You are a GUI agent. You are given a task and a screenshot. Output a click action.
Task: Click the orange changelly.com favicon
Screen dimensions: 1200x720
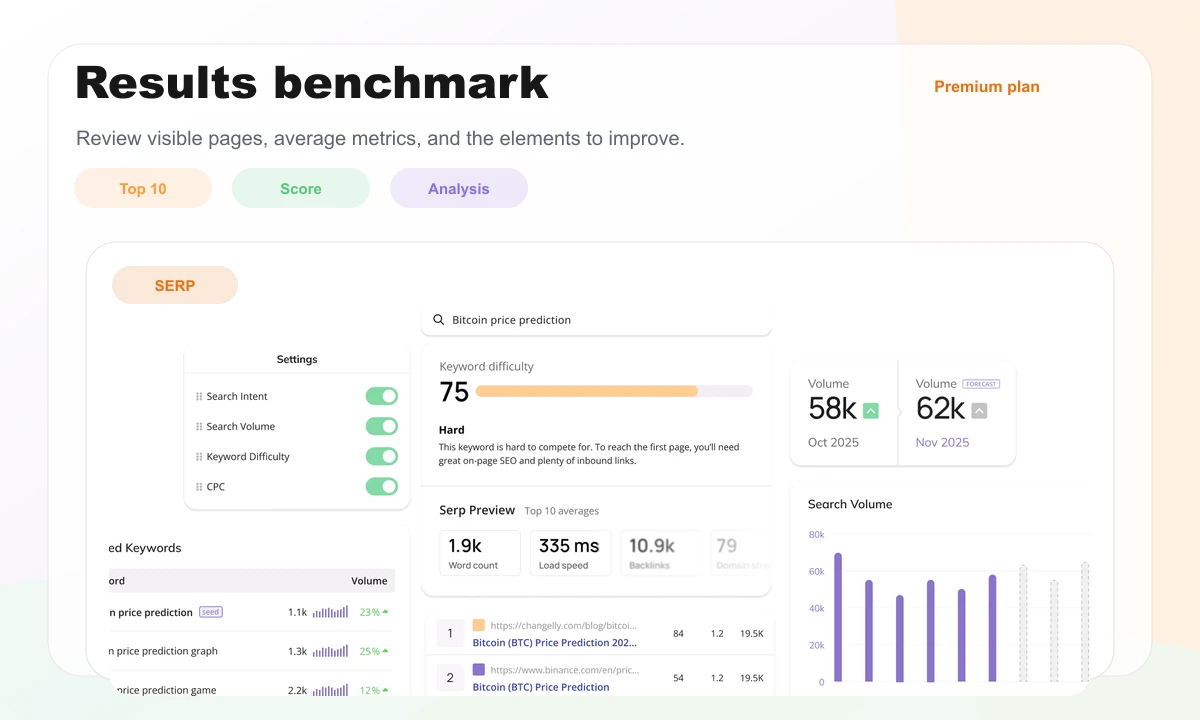[478, 625]
